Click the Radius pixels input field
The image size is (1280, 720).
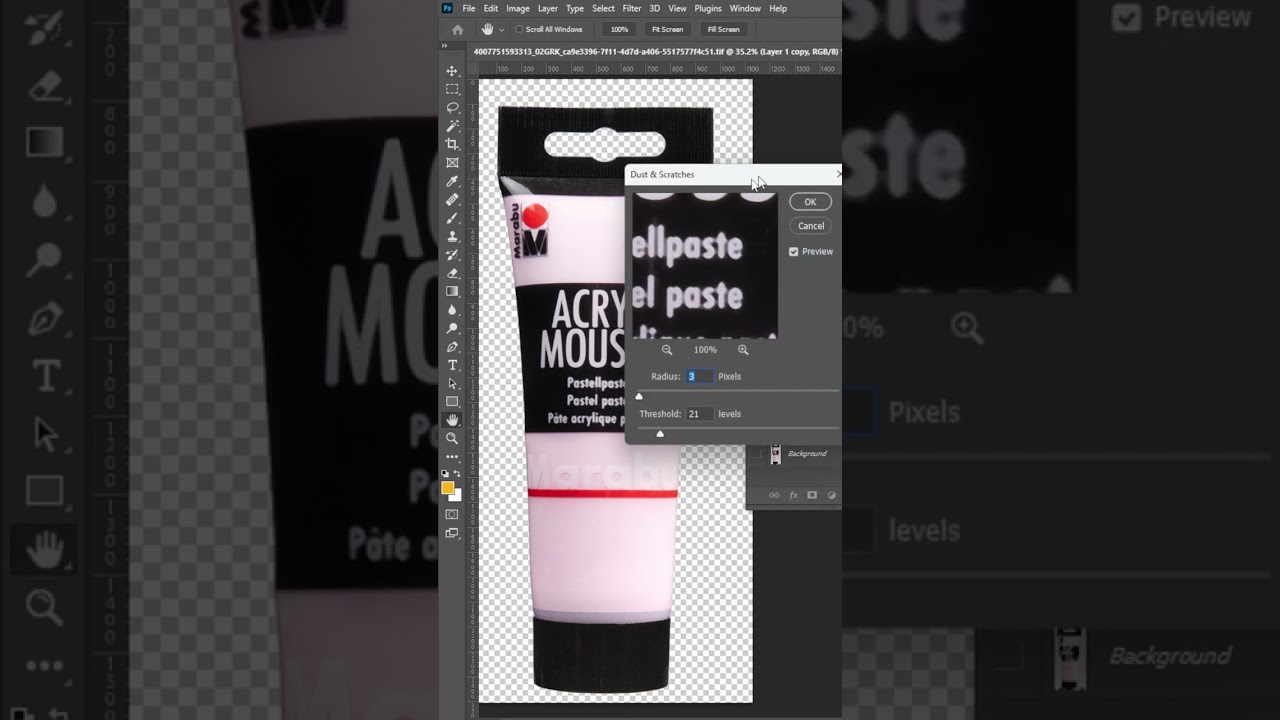[699, 376]
